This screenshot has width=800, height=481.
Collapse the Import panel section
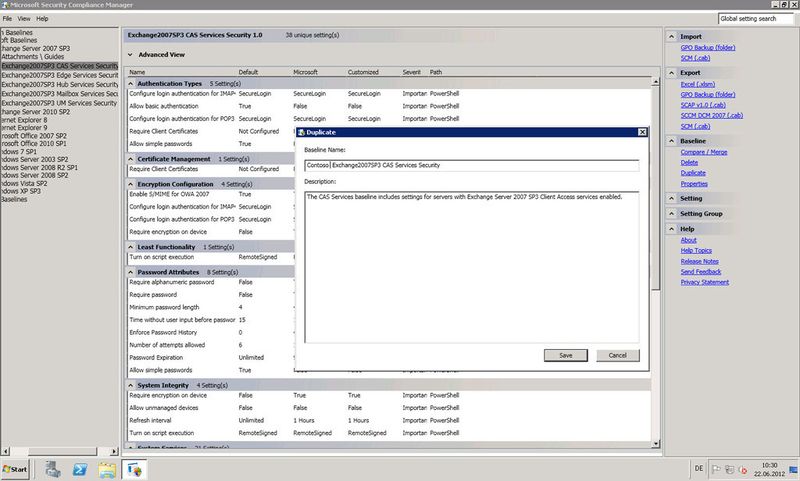[671, 37]
